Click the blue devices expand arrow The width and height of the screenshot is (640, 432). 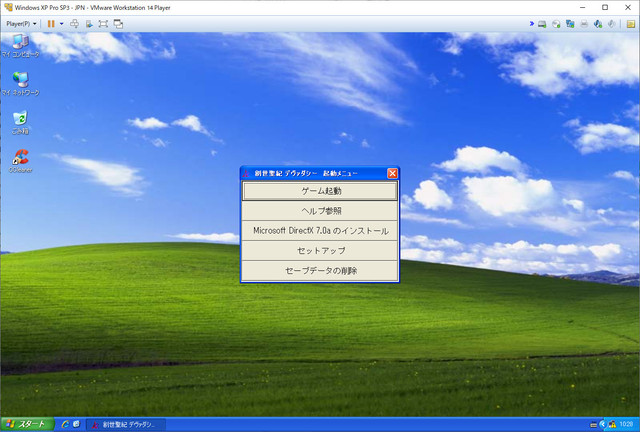[531, 24]
